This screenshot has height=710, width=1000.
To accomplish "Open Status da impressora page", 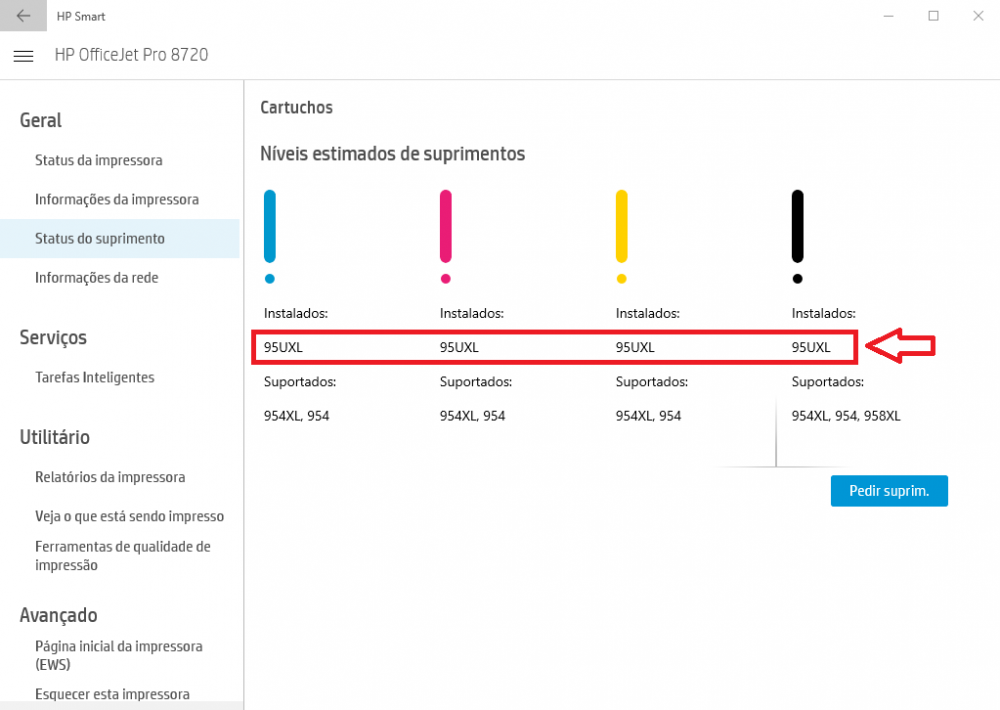I will click(99, 160).
